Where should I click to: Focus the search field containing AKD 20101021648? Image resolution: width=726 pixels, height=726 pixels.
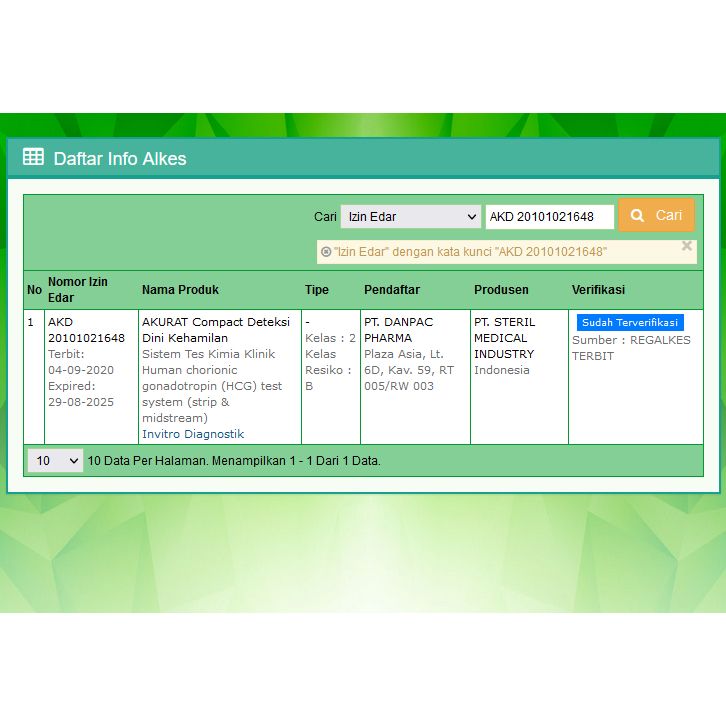(x=550, y=216)
